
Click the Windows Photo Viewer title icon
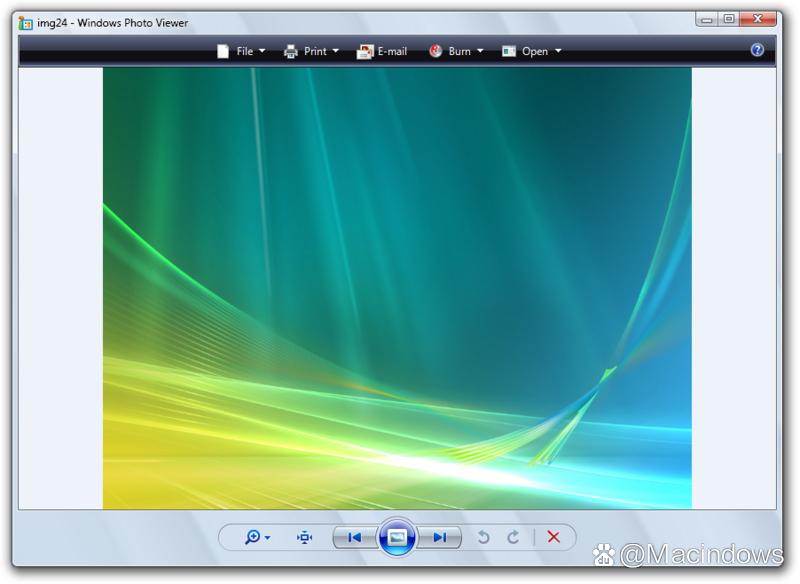[x=26, y=23]
